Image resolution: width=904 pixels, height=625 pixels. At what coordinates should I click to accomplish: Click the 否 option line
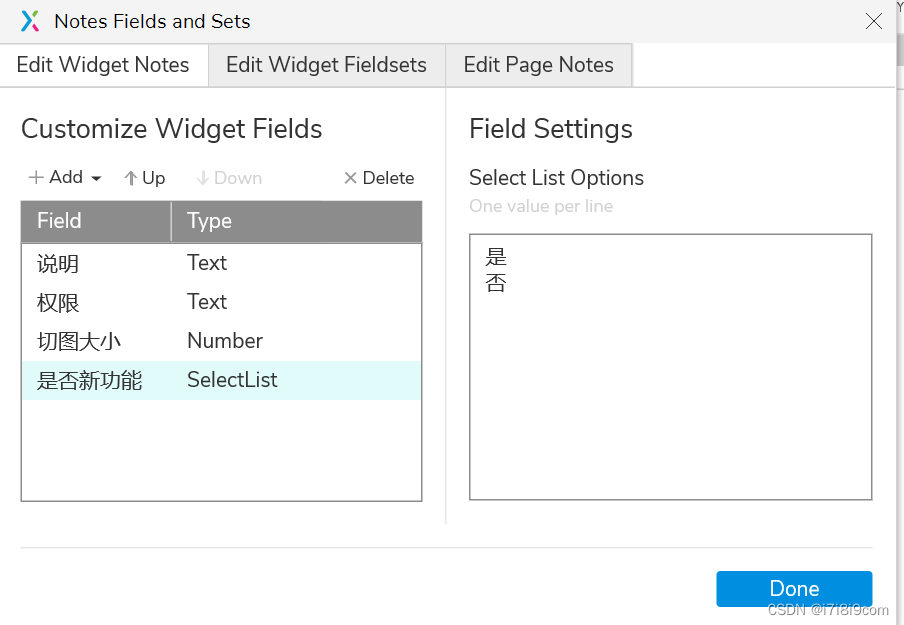496,283
